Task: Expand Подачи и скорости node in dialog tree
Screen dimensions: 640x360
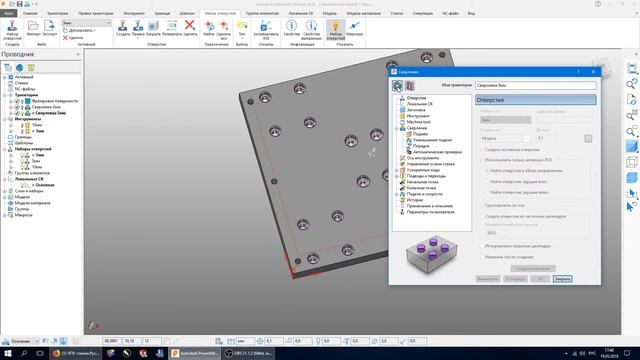Action: 396,194
